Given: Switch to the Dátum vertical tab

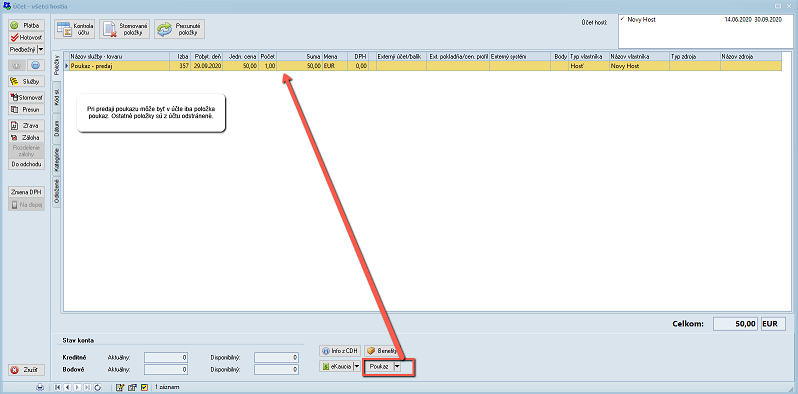Looking at the screenshot, I should pyautogui.click(x=57, y=129).
